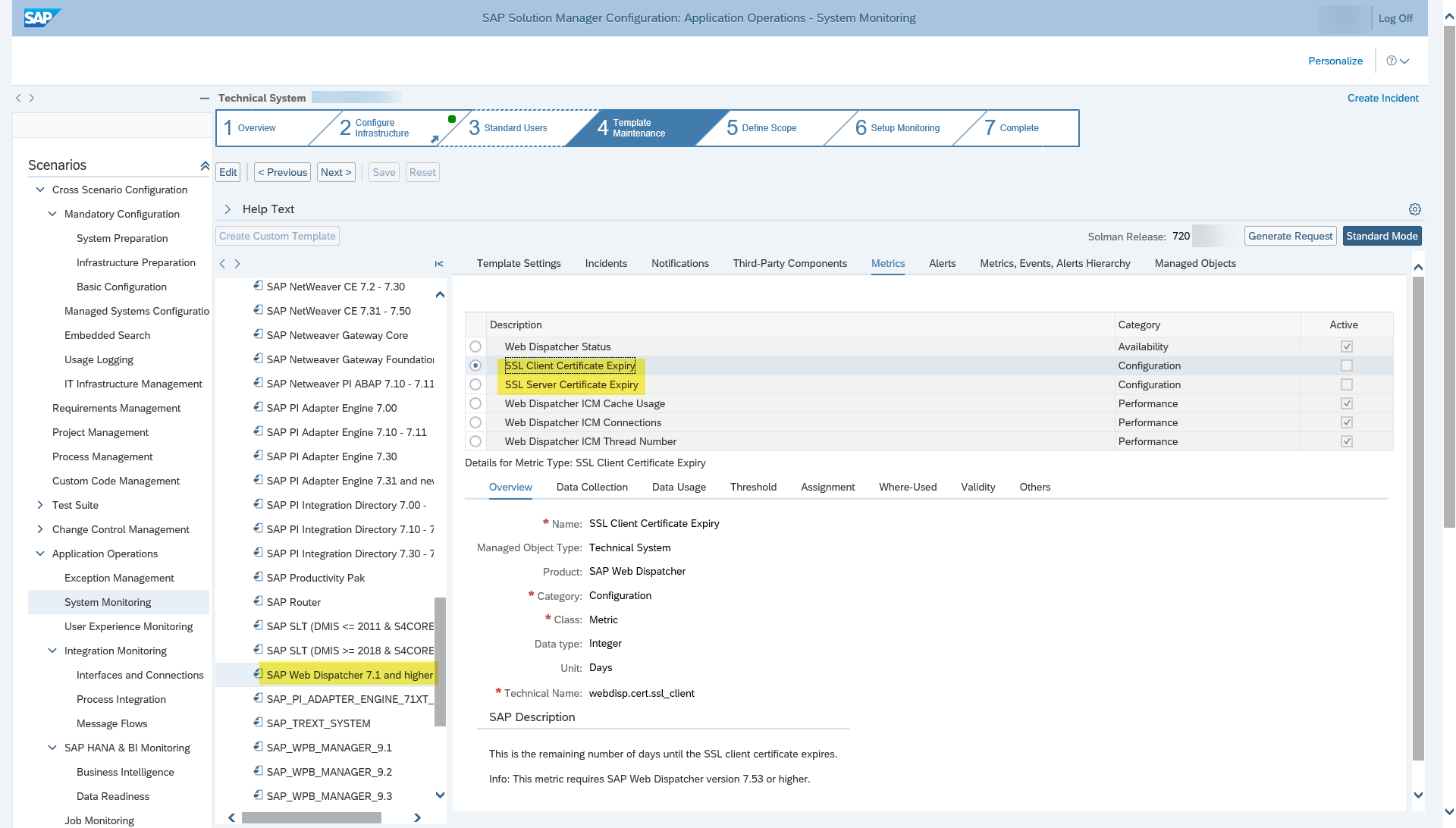Switch to the Alerts tab
The width and height of the screenshot is (1456, 828).
942,263
